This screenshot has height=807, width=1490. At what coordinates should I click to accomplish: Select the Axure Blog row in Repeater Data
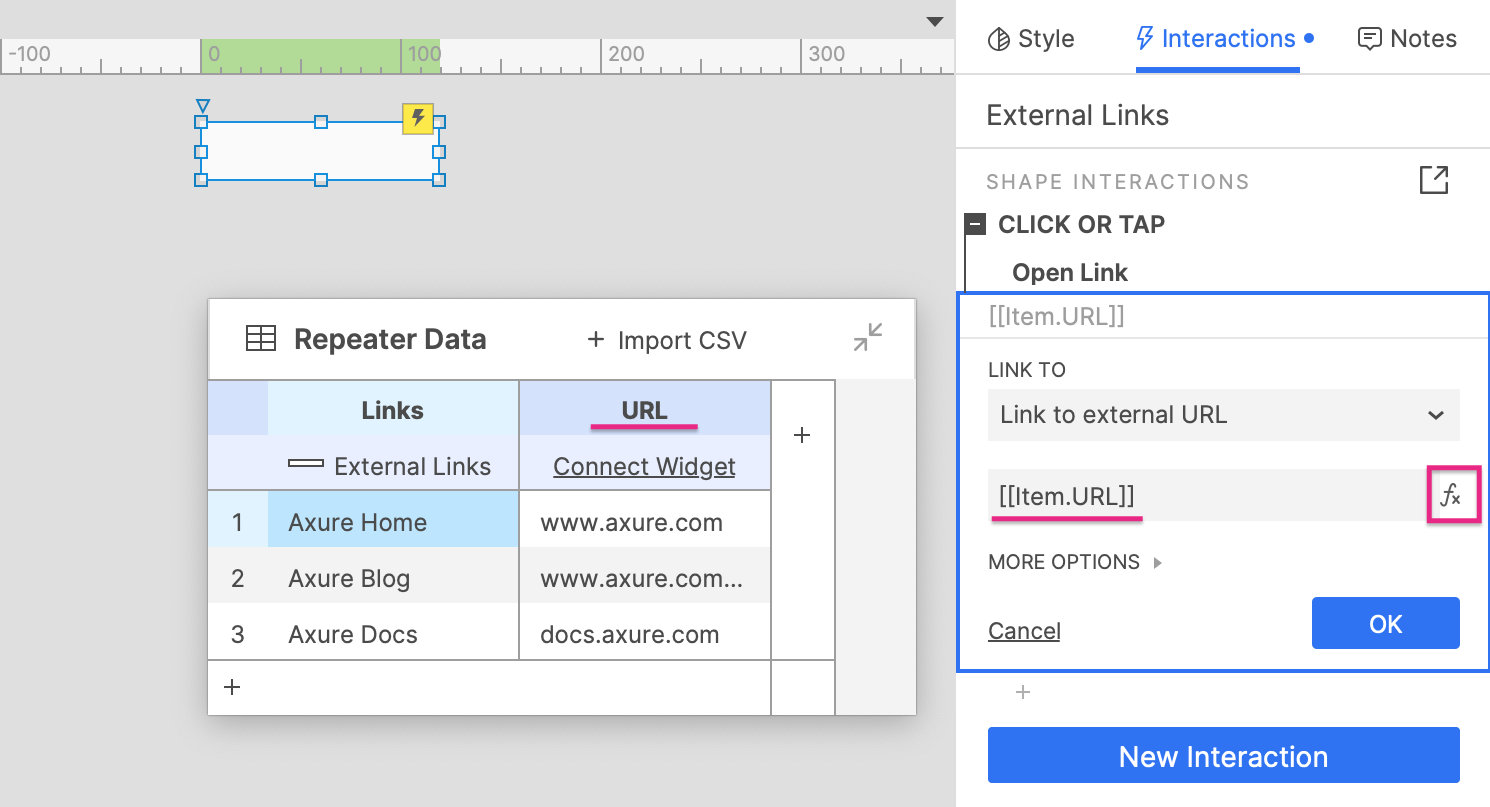pos(349,578)
